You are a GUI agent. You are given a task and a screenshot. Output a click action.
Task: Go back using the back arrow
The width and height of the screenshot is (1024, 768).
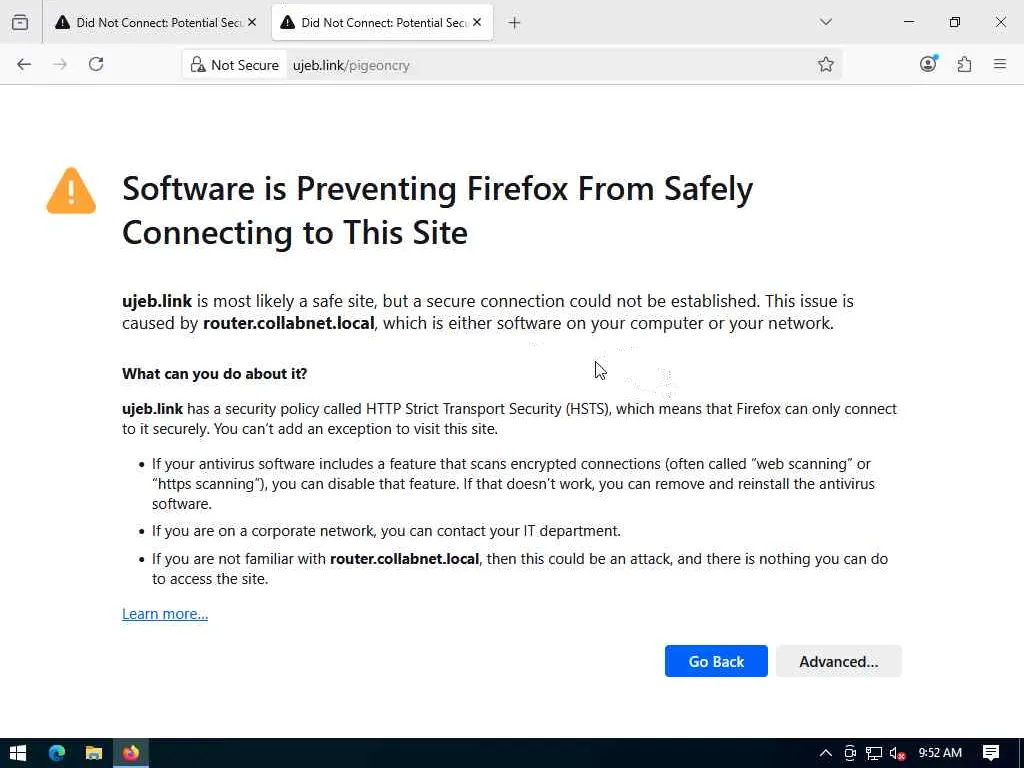(24, 64)
